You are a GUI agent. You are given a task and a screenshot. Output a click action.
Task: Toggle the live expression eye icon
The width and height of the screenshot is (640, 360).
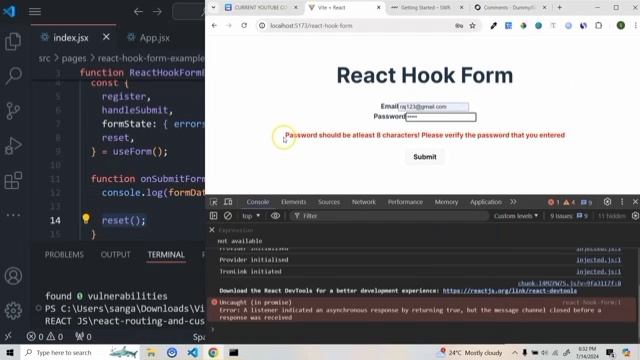pos(275,216)
